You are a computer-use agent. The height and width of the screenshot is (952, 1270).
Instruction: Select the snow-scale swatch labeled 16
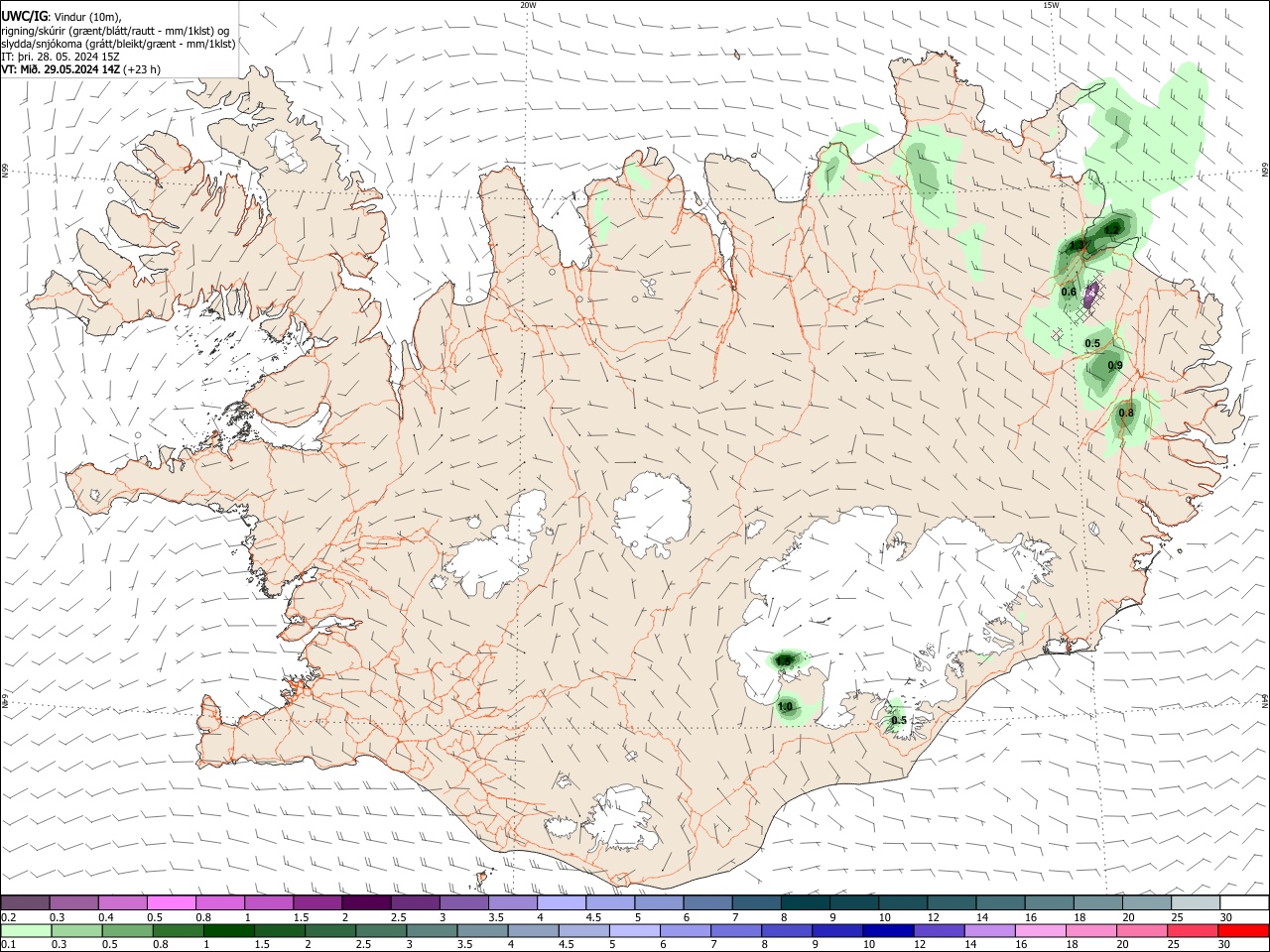click(1050, 902)
